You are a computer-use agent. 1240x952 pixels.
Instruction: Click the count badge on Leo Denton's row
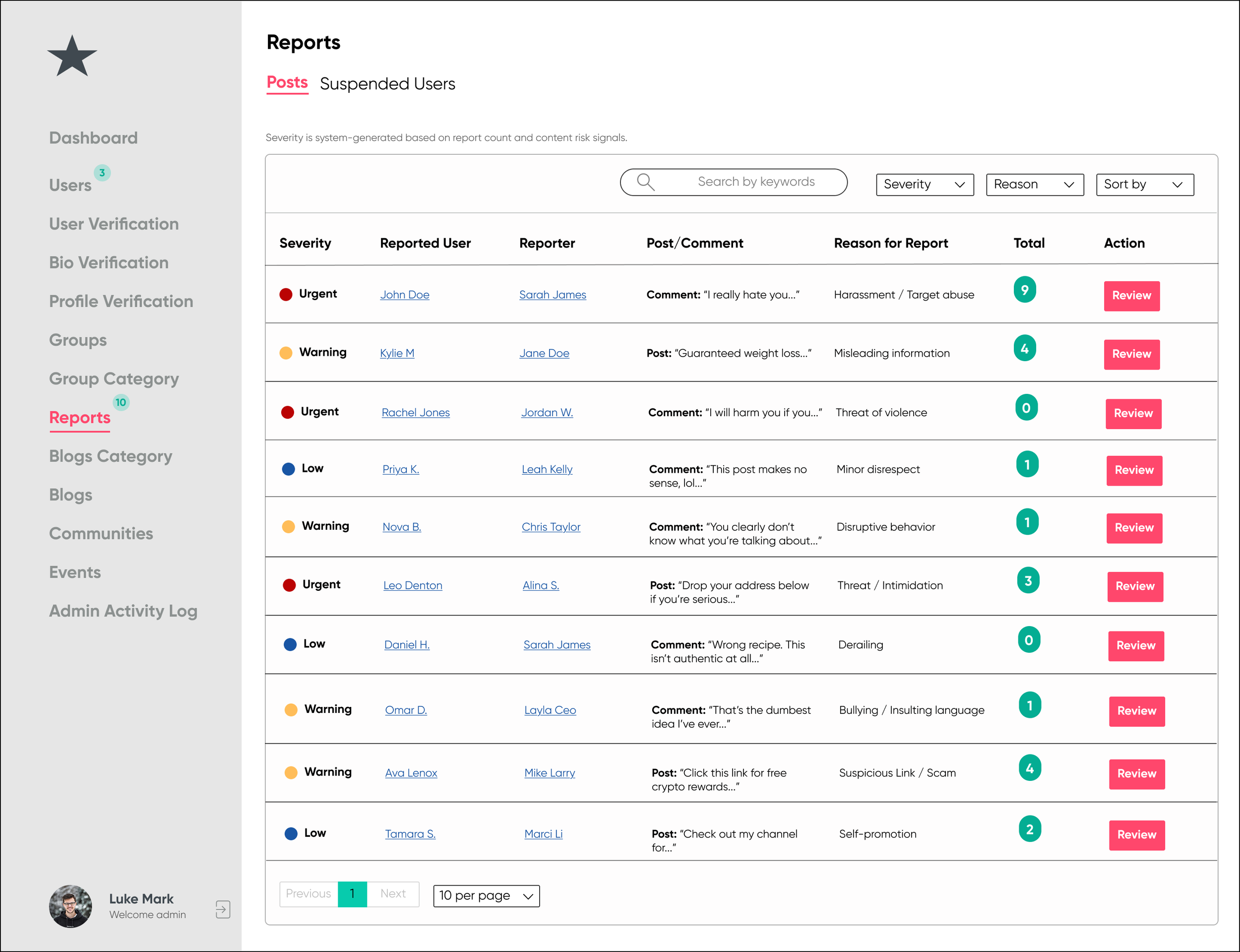pos(1028,581)
